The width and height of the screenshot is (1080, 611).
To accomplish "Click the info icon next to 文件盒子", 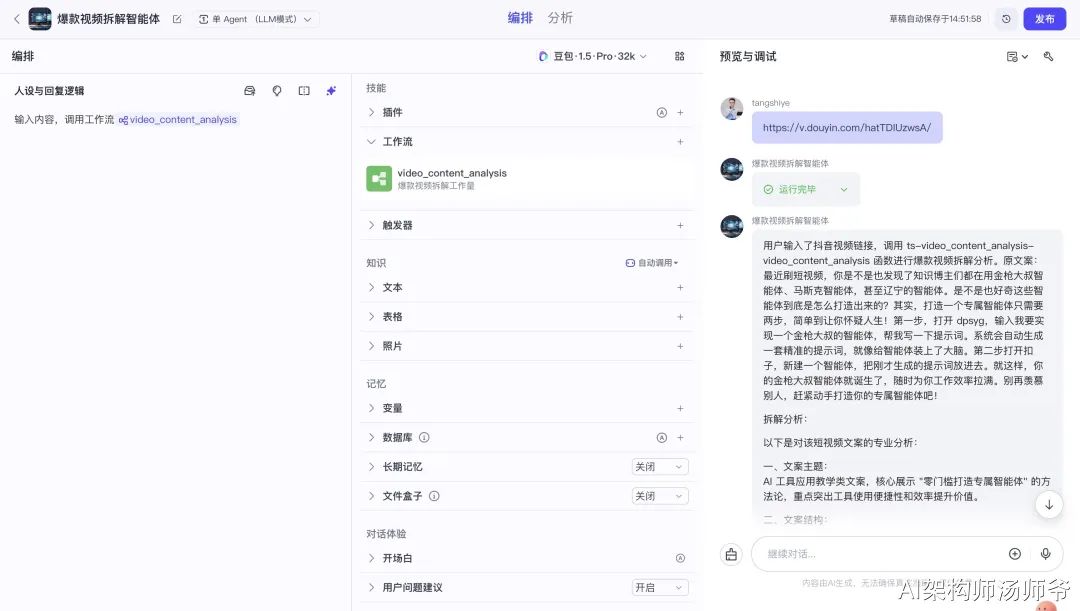I will click(x=434, y=496).
